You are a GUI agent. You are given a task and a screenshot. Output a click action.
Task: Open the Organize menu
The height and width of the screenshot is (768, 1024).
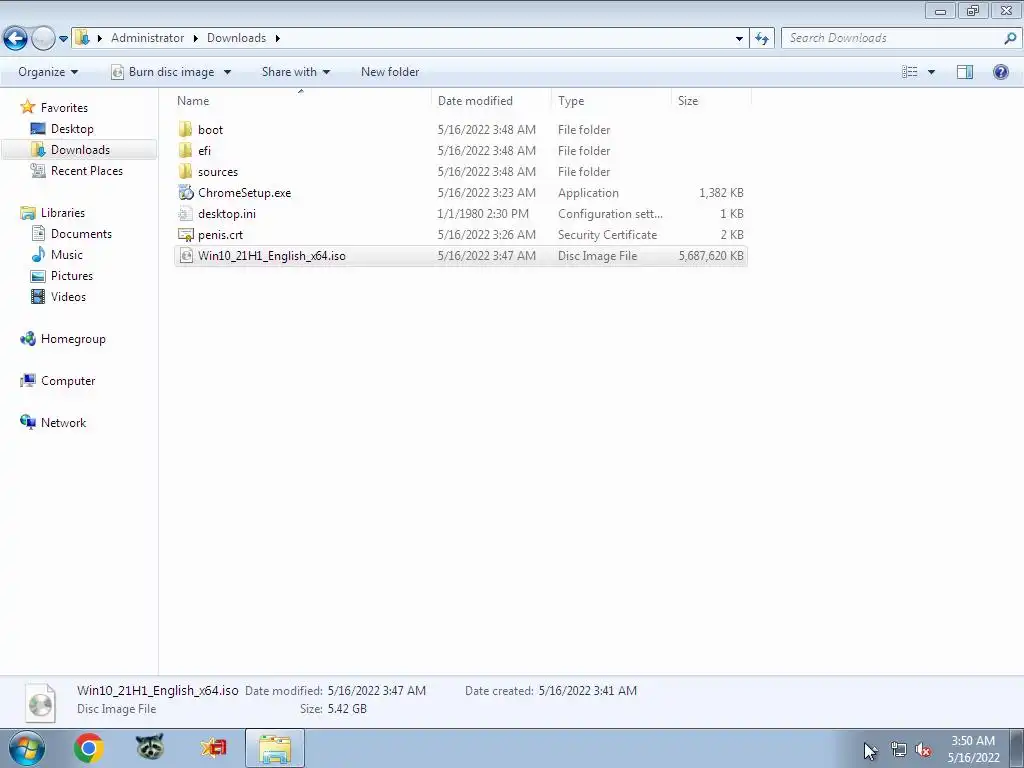click(48, 72)
